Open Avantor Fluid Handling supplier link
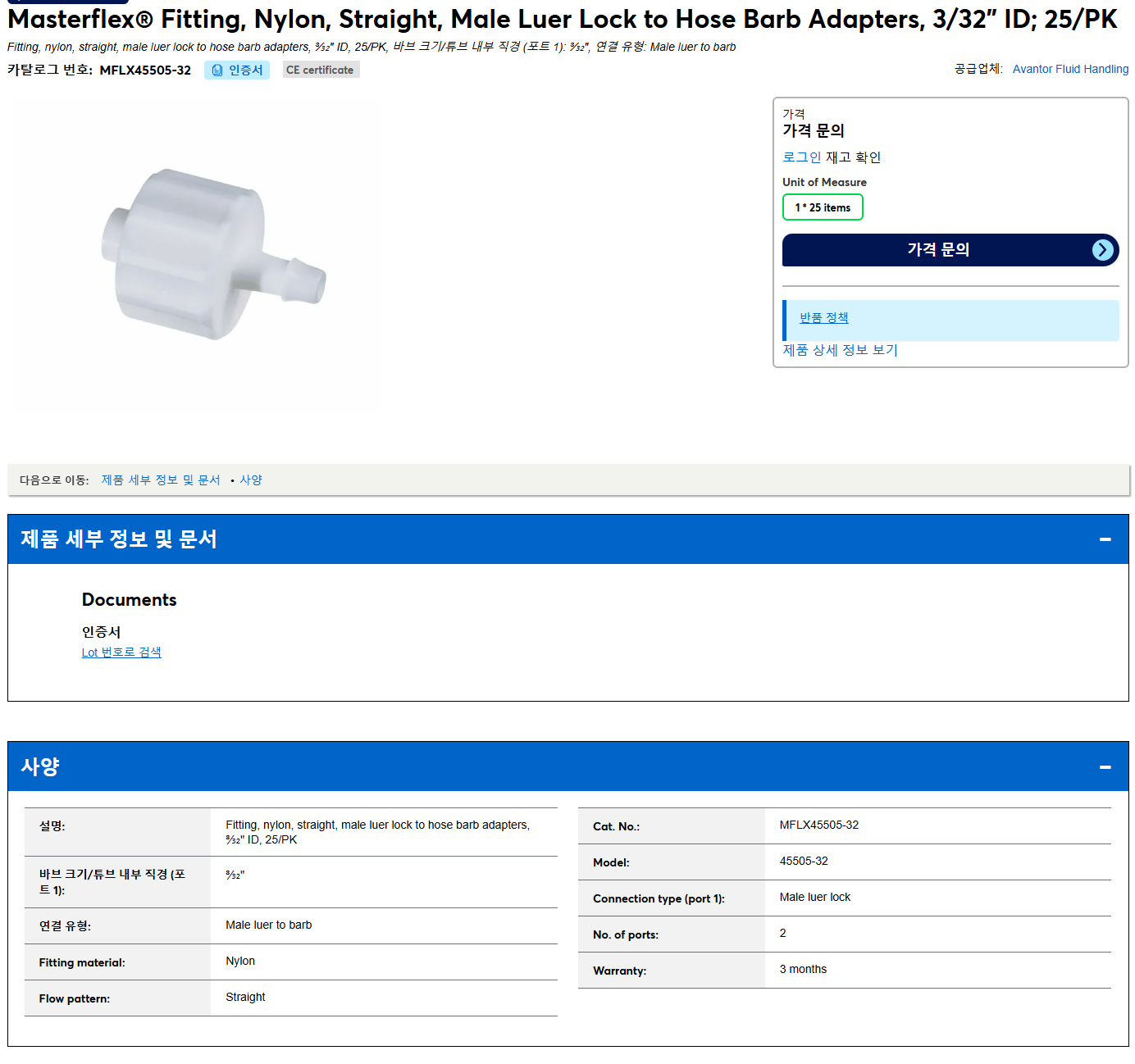Image resolution: width=1135 pixels, height=1064 pixels. [1070, 69]
